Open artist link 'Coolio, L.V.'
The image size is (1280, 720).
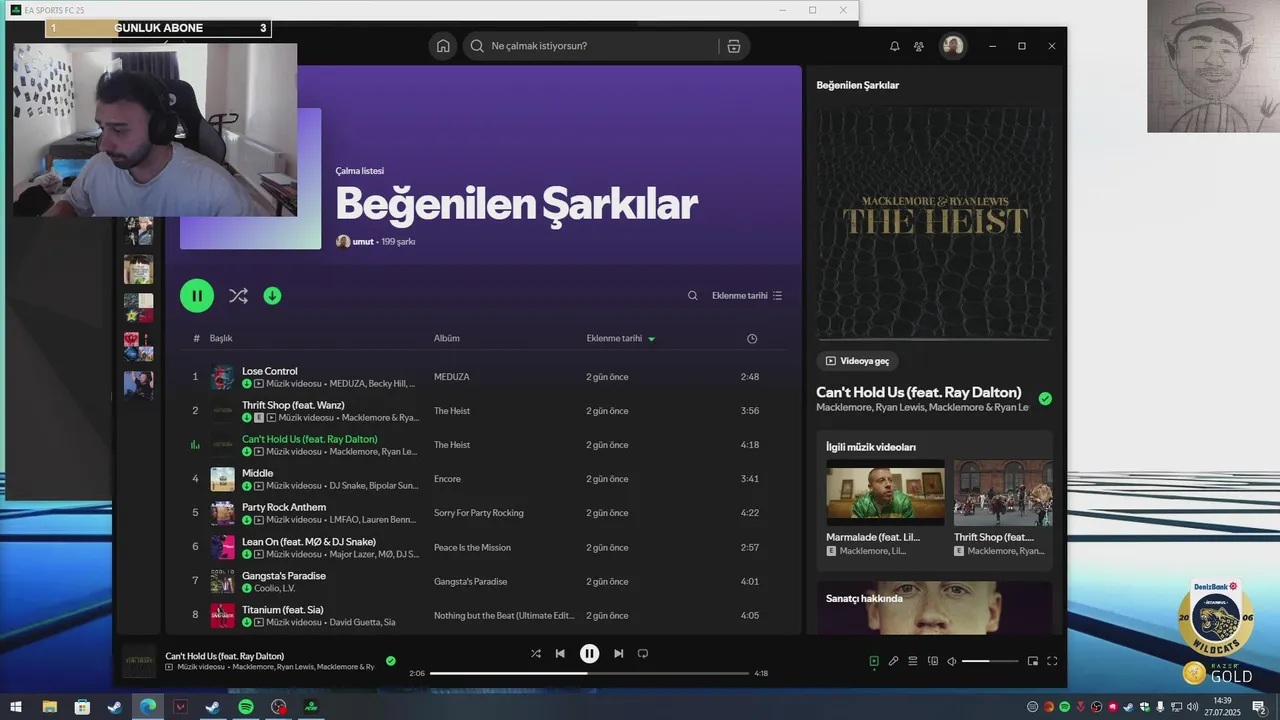275,588
